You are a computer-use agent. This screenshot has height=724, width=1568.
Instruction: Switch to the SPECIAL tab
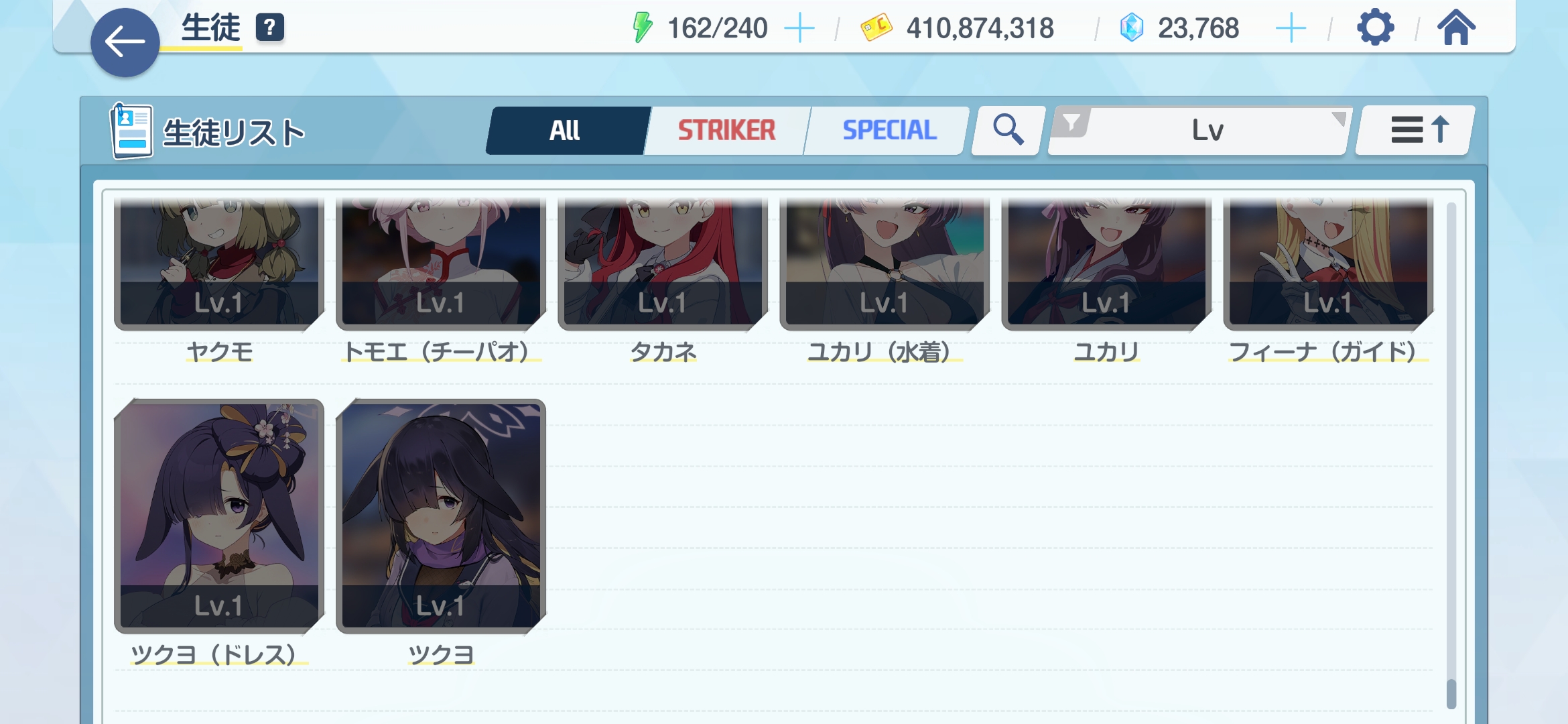coord(889,130)
